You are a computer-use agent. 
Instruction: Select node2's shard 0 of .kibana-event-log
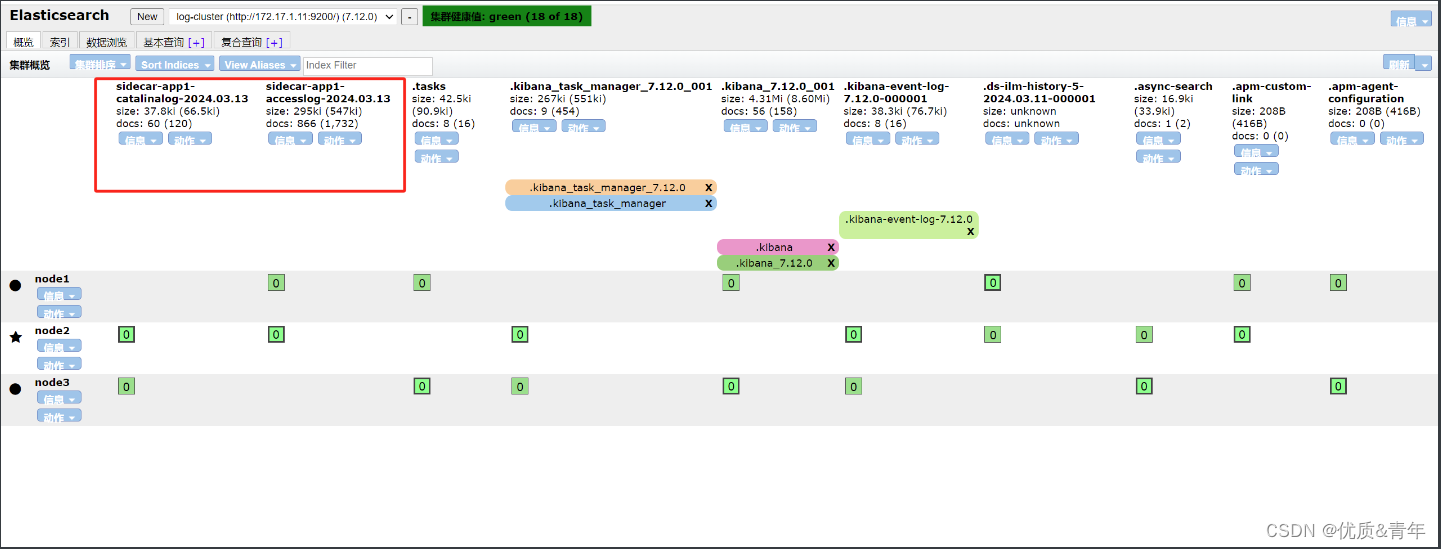(x=853, y=334)
